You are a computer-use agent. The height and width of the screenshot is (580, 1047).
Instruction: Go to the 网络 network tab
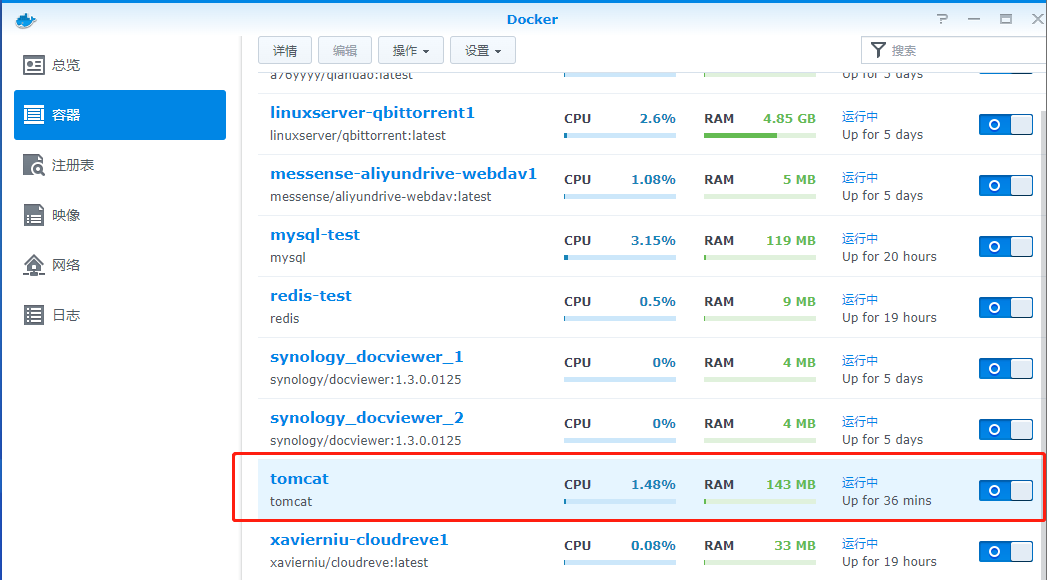click(120, 265)
